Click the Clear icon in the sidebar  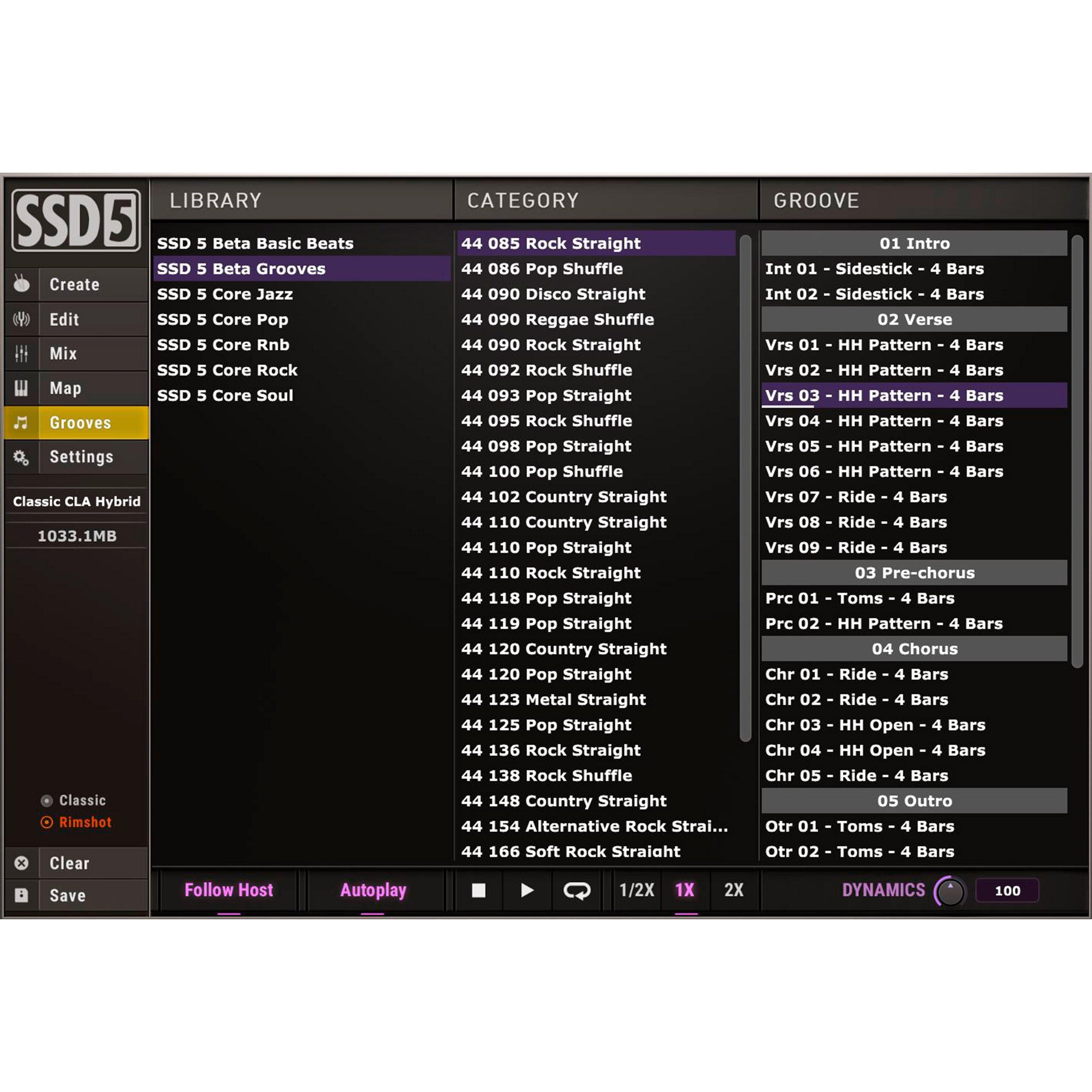pyautogui.click(x=21, y=863)
